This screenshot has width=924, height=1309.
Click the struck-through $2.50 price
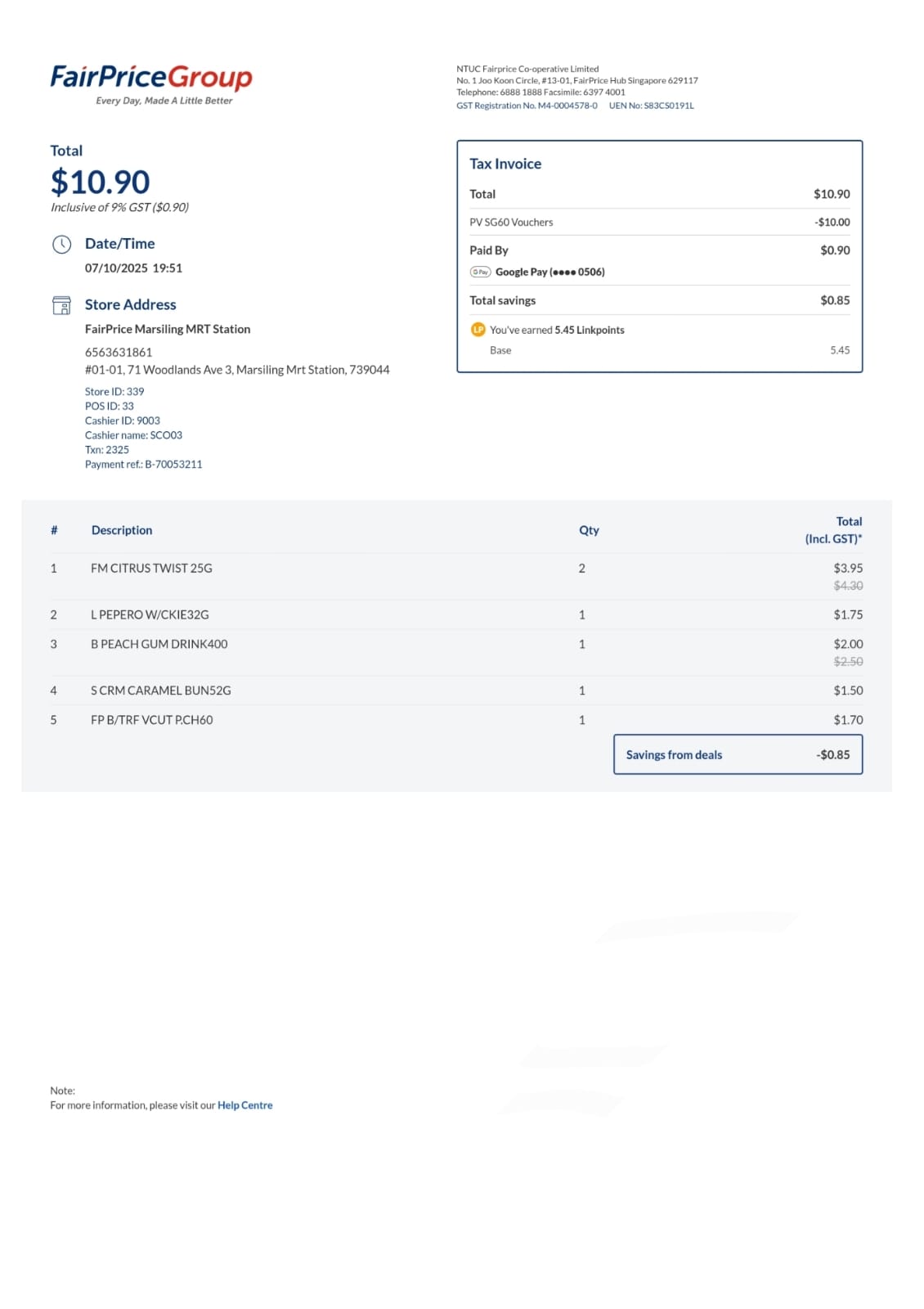pos(848,661)
